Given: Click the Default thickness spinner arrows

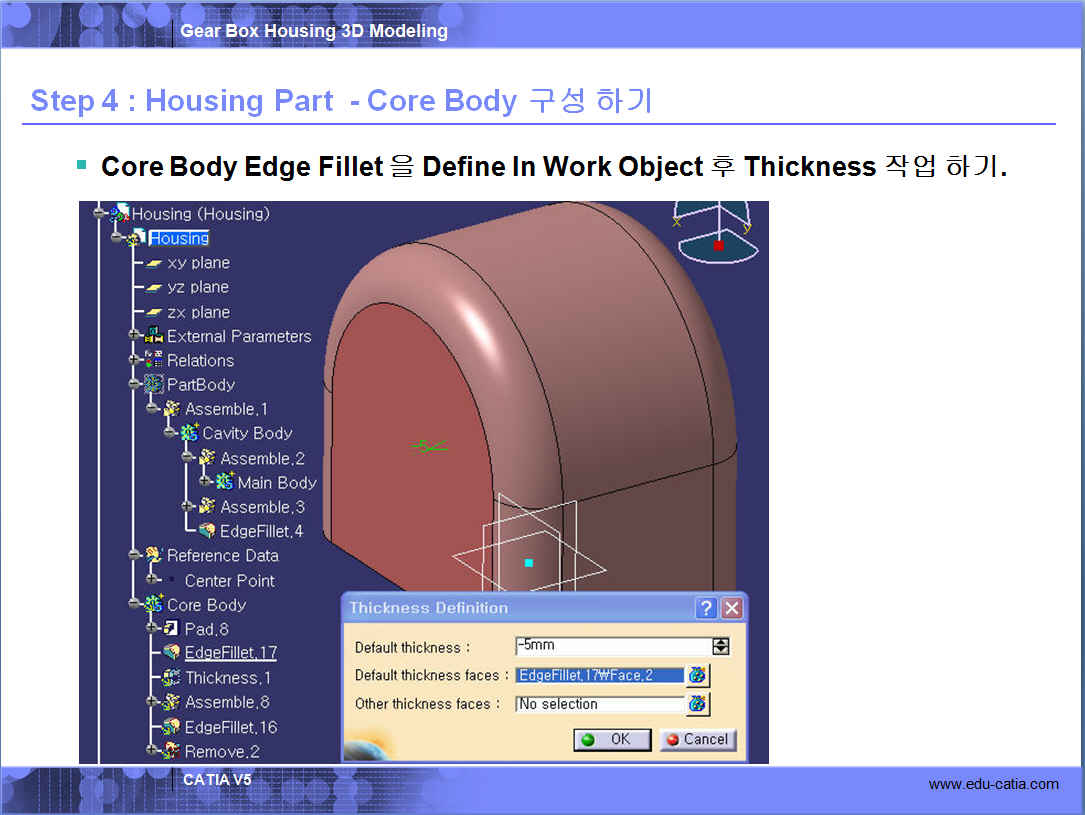Looking at the screenshot, I should tap(721, 647).
